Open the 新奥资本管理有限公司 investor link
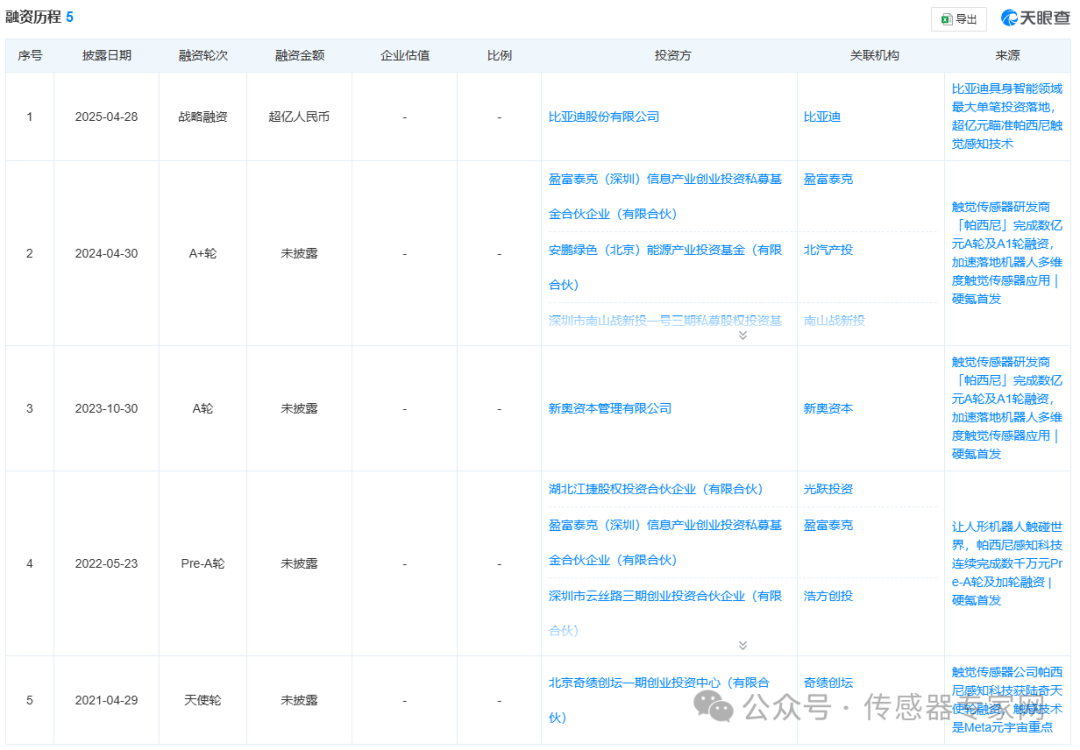The height and width of the screenshot is (750, 1080). [610, 408]
